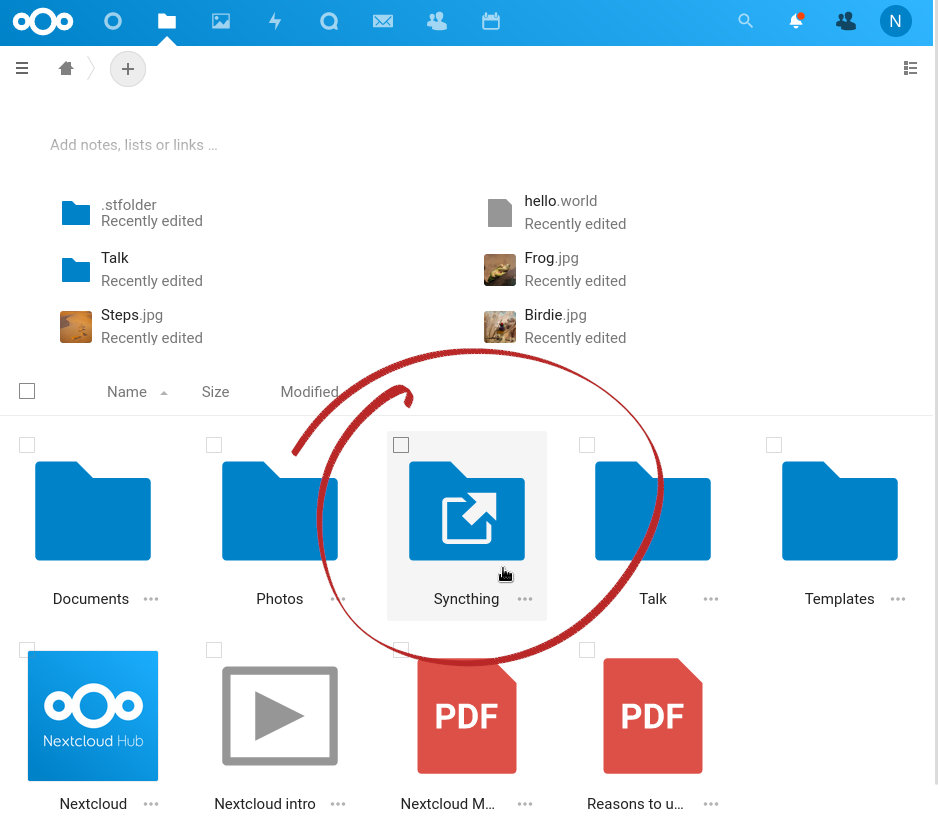Screen dimensions: 939x839
Task: Open unified search with the magnifier icon
Action: point(745,21)
